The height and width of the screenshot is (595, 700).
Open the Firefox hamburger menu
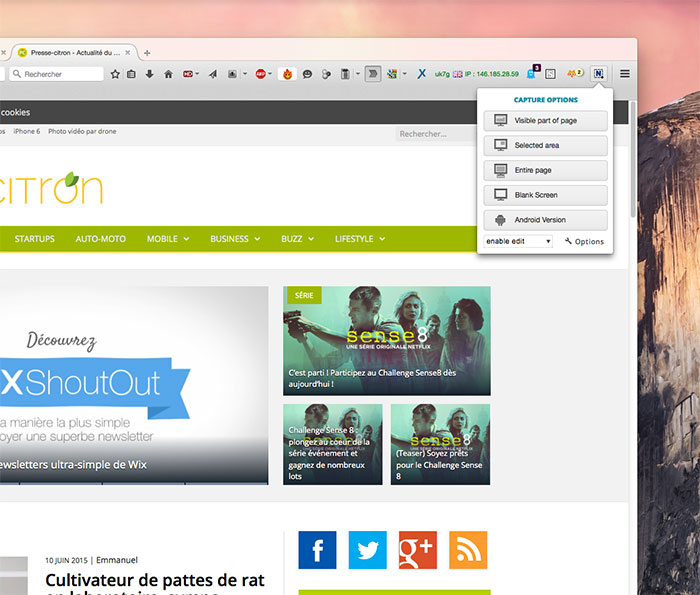click(x=625, y=74)
